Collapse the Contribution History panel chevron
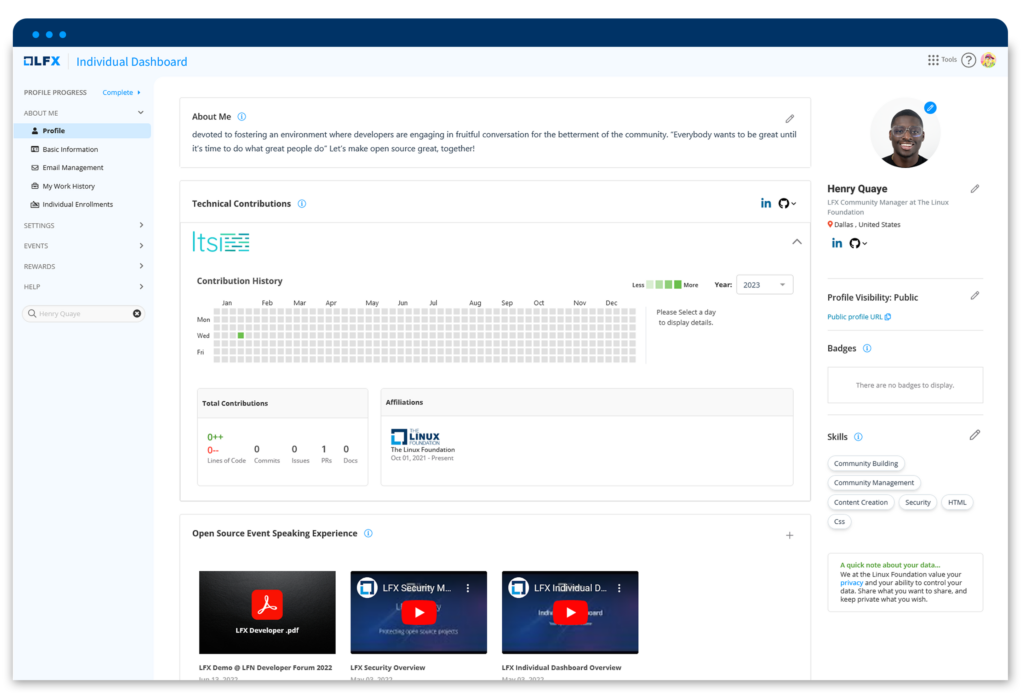This screenshot has height=697, width=1024. pos(797,242)
